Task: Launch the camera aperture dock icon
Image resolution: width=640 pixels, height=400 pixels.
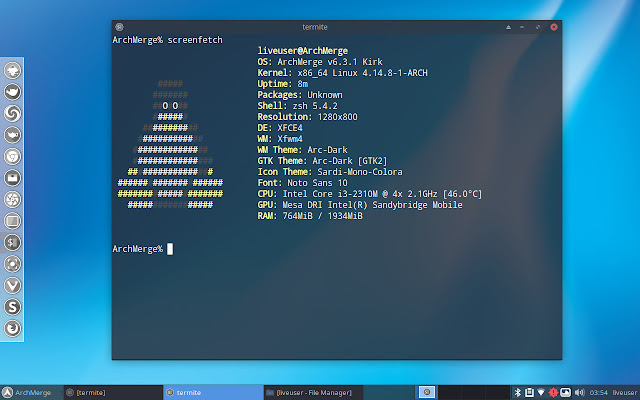Action: pyautogui.click(x=12, y=199)
